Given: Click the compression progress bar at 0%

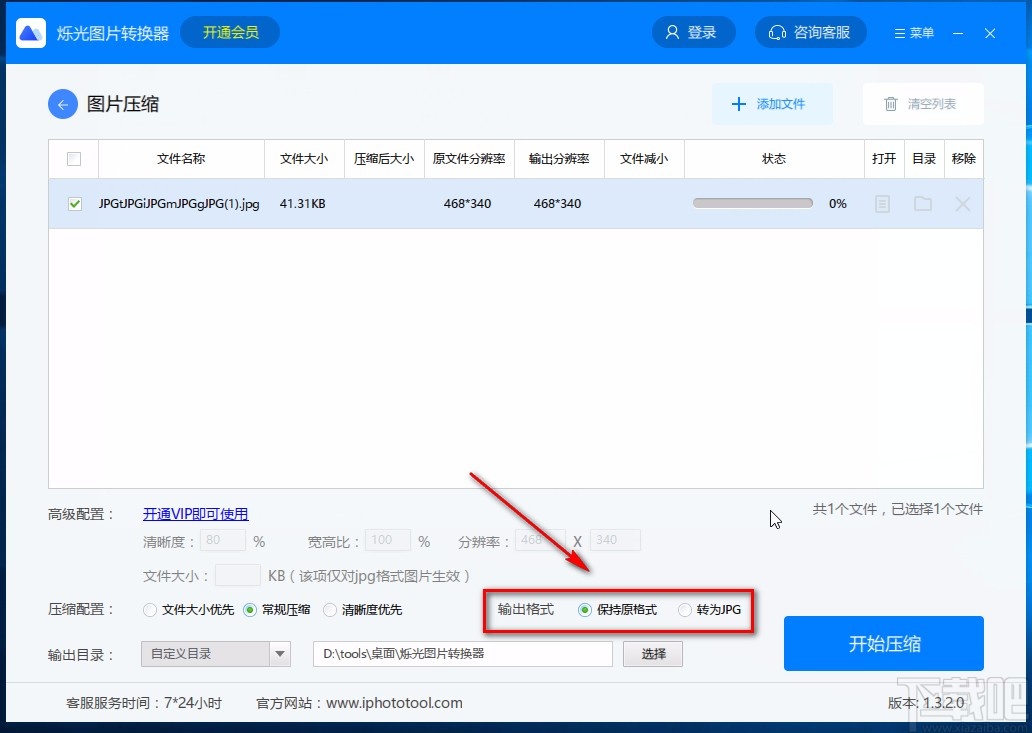Looking at the screenshot, I should pos(752,202).
